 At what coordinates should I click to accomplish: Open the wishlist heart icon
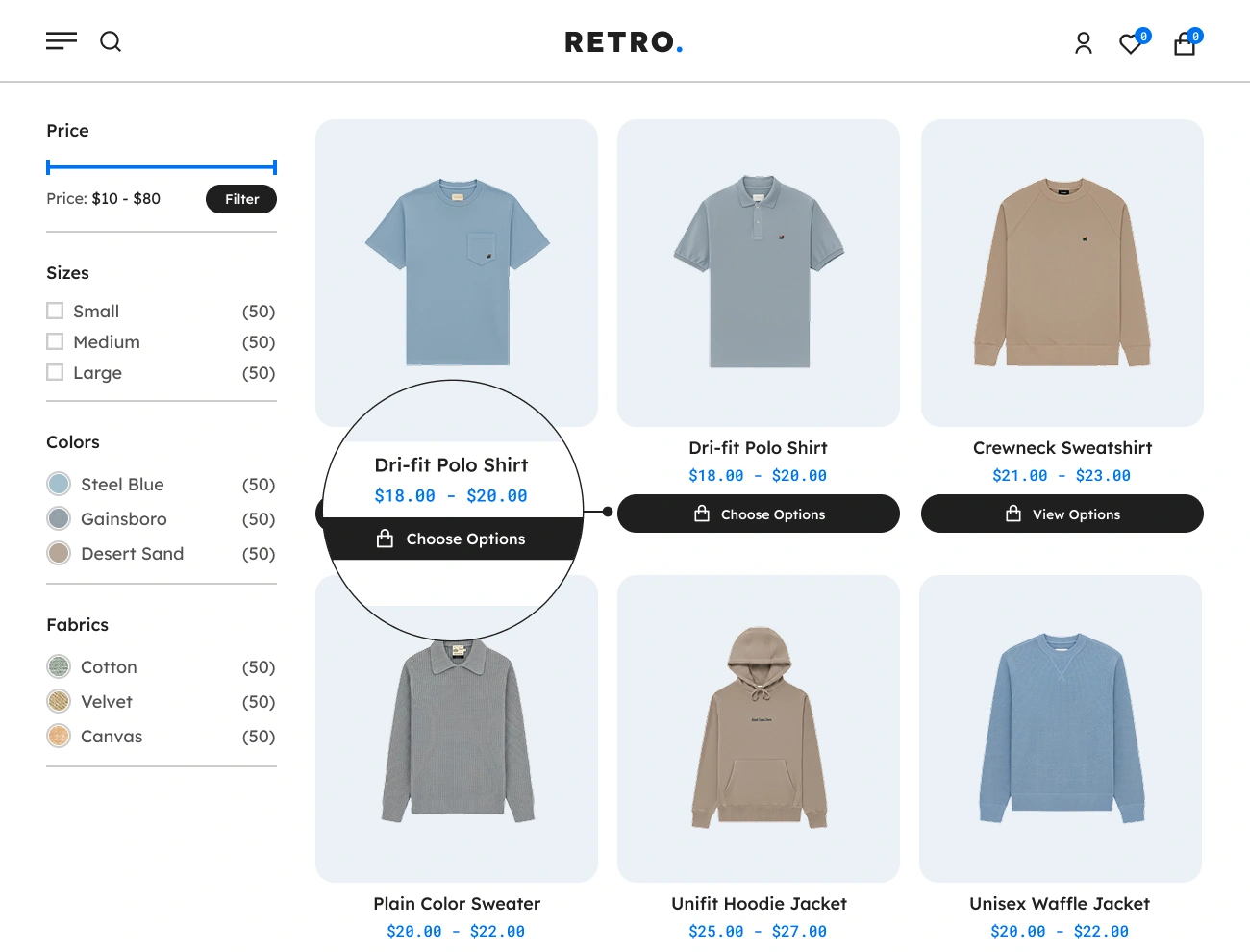[1132, 43]
